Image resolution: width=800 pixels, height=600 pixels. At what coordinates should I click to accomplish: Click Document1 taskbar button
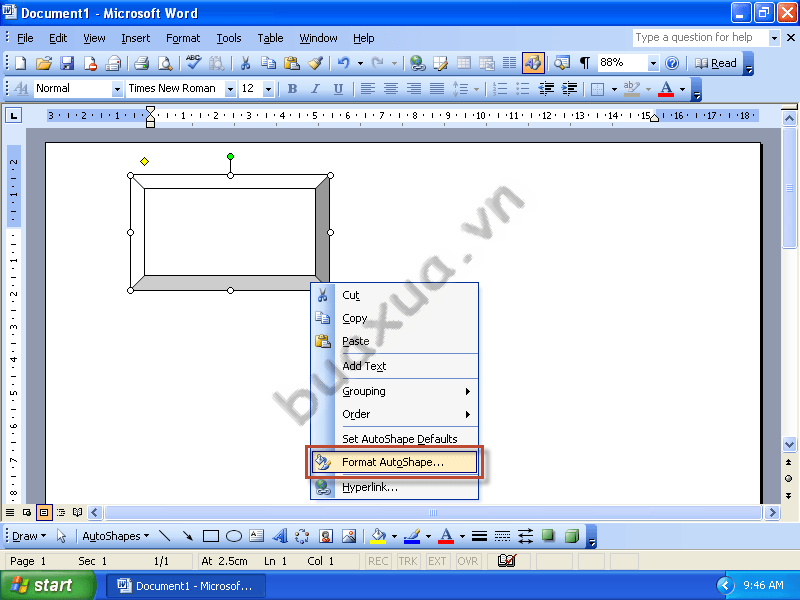(x=186, y=586)
